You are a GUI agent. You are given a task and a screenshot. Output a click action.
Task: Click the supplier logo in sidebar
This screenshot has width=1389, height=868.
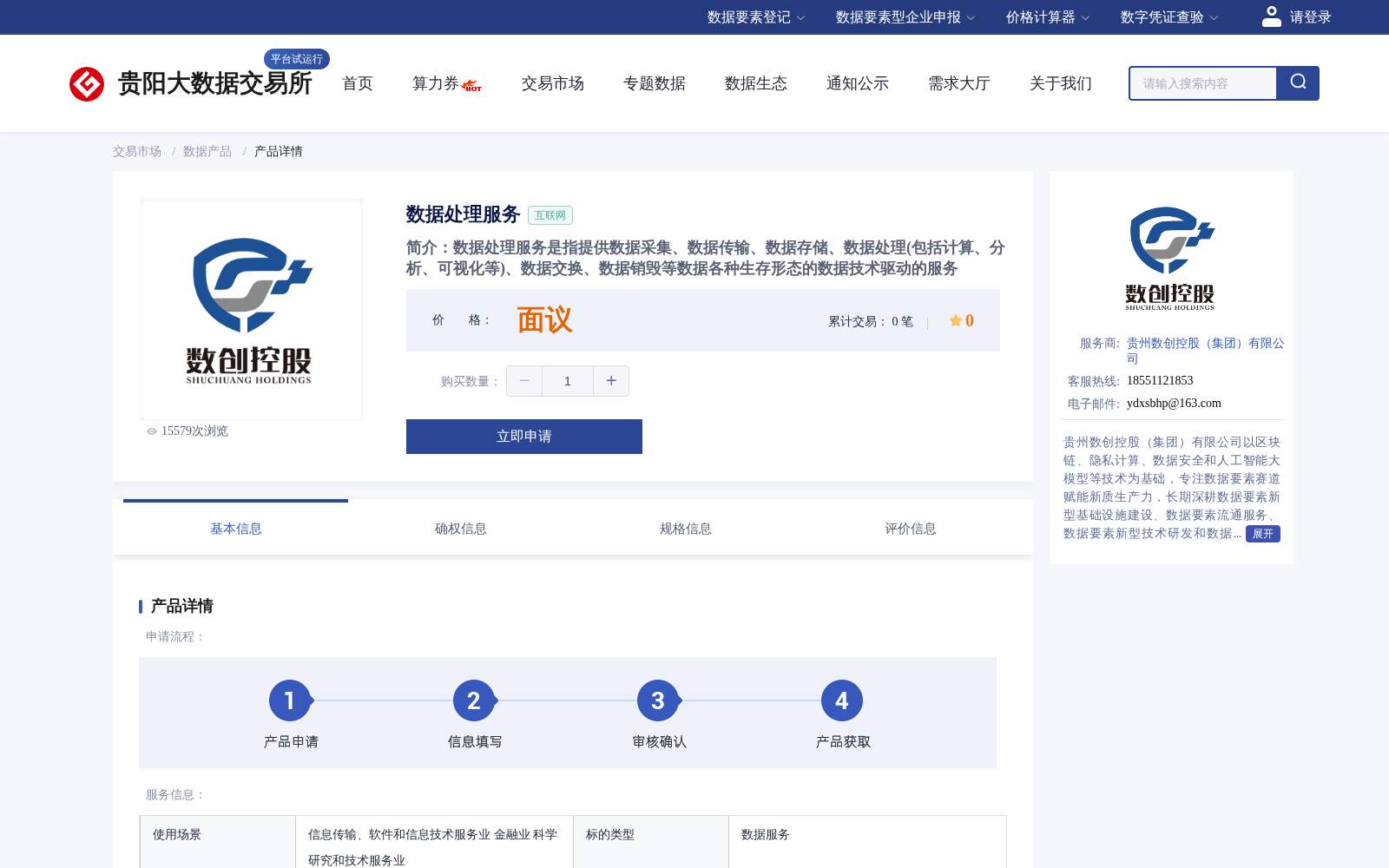tap(1171, 259)
